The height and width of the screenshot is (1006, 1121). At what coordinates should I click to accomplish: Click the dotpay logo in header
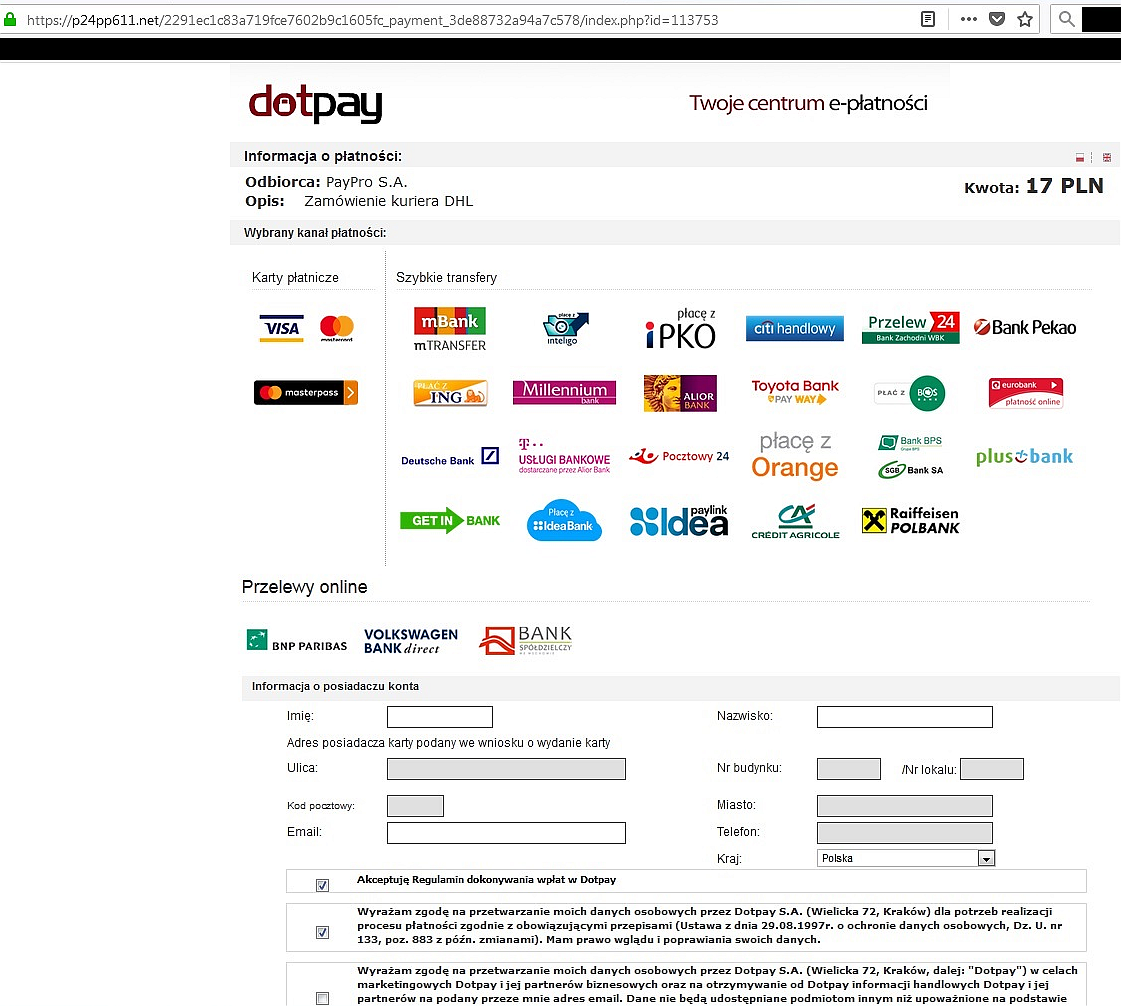pyautogui.click(x=315, y=103)
